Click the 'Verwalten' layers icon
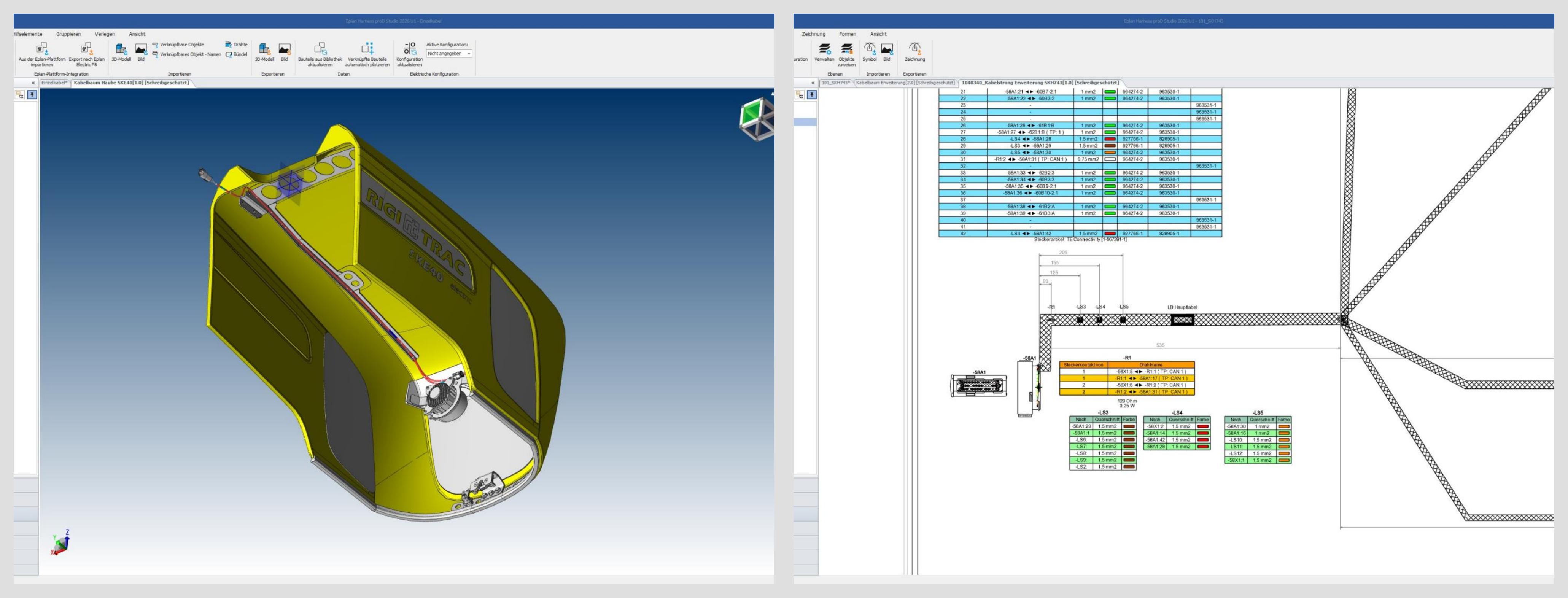 coord(824,49)
